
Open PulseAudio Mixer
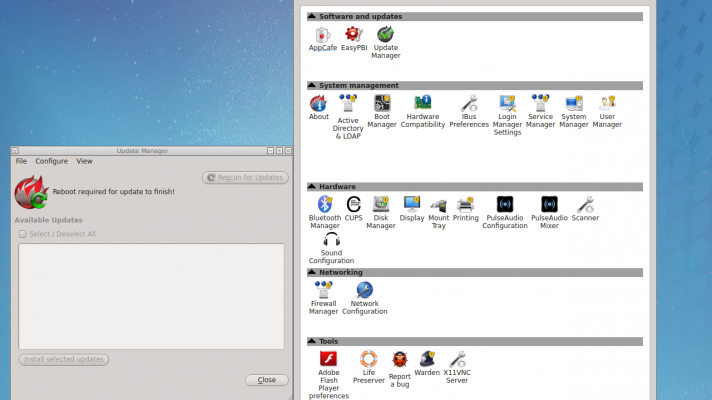(549, 205)
